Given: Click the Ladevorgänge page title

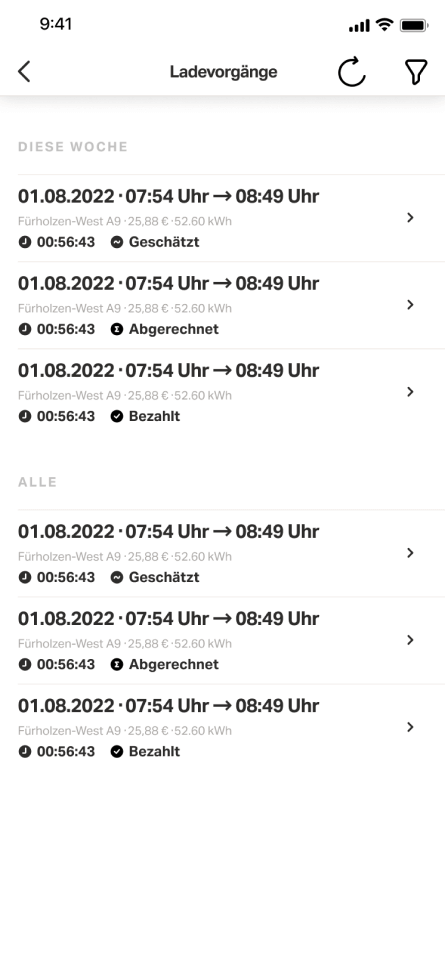Looking at the screenshot, I should (223, 72).
